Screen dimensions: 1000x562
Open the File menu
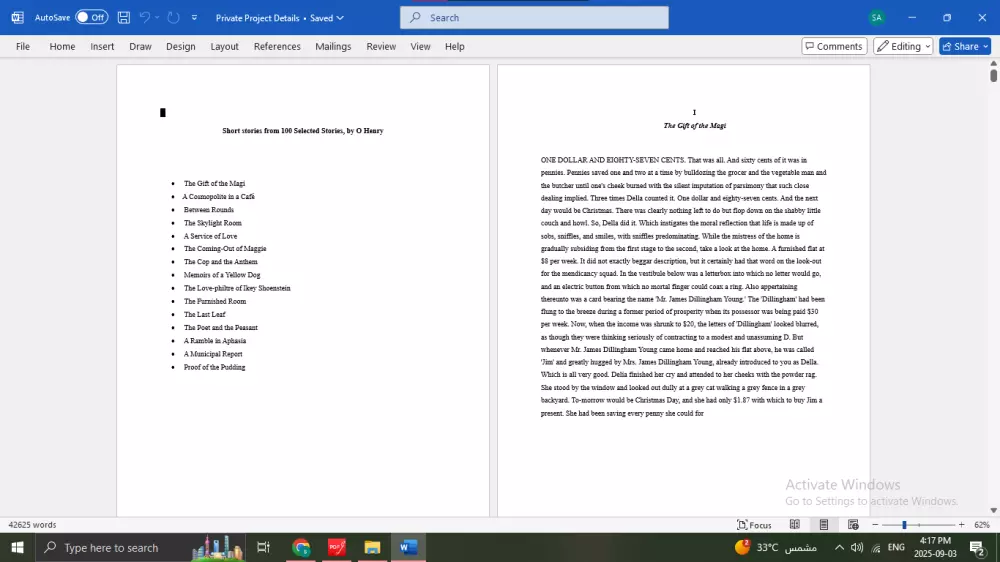coord(23,46)
